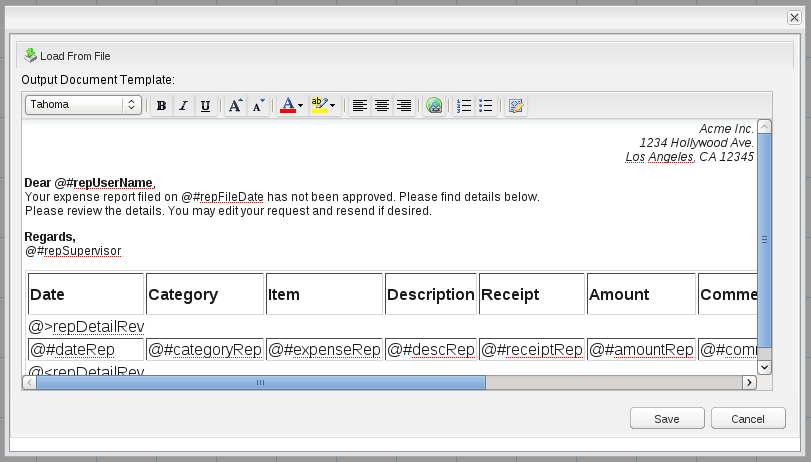Switch to source edit mode
This screenshot has height=462, width=811.
[516, 105]
